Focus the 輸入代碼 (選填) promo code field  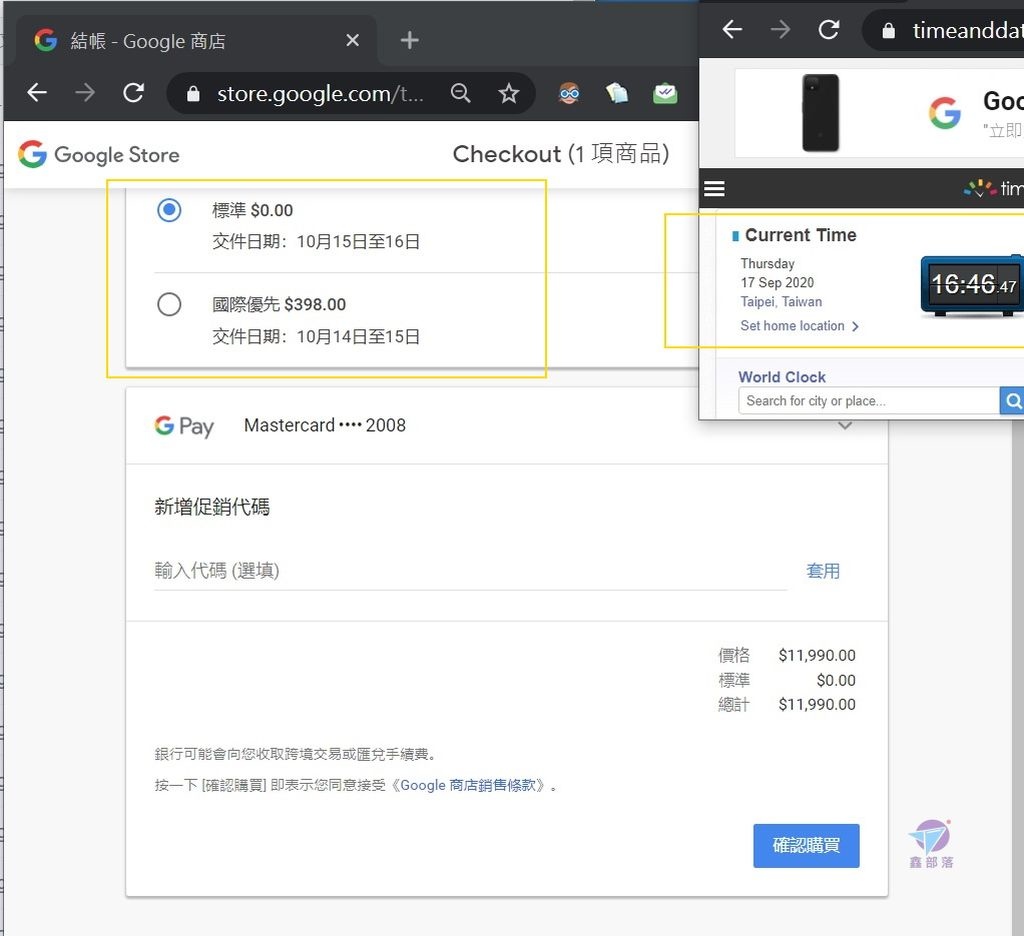tap(470, 571)
